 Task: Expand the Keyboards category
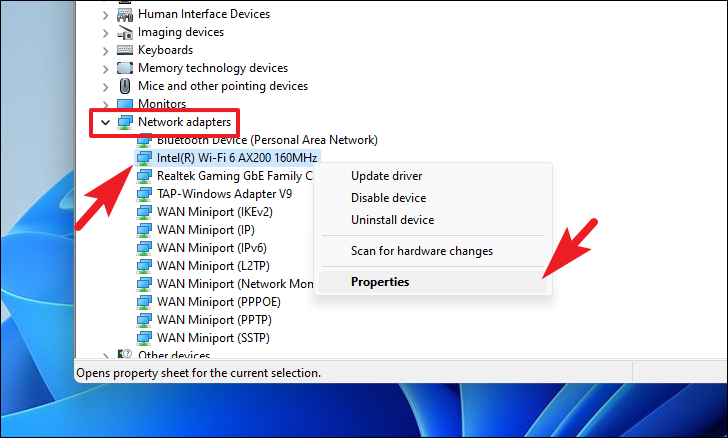pyautogui.click(x=105, y=51)
